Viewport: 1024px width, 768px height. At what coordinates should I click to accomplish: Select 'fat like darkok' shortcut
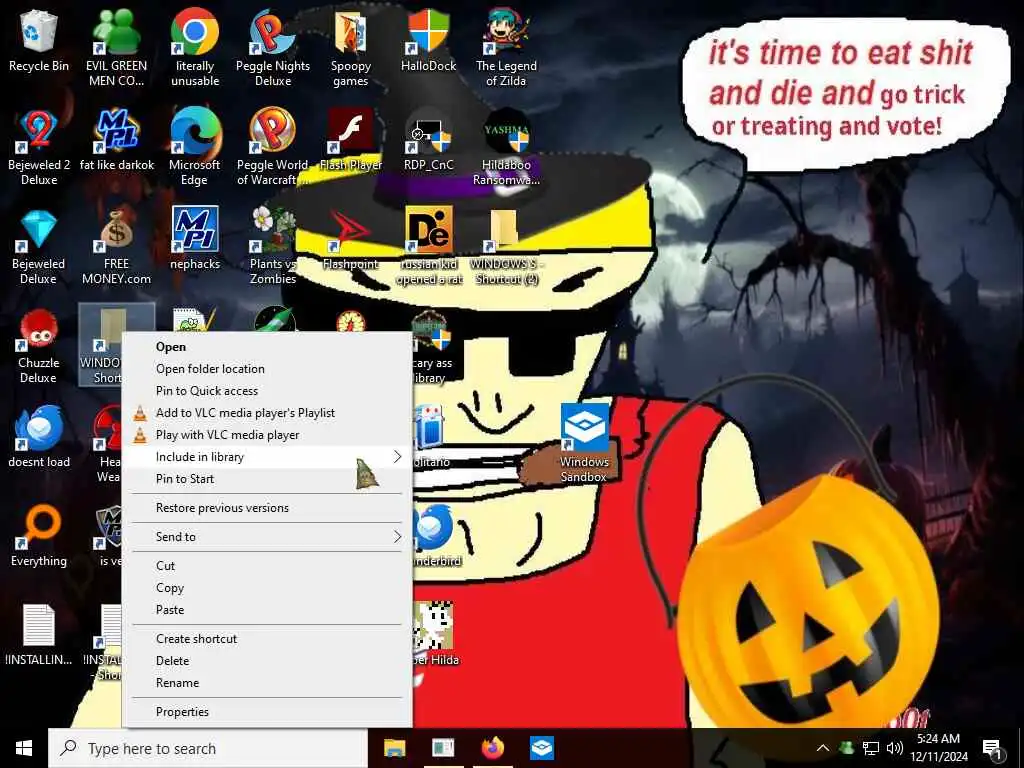tap(117, 140)
